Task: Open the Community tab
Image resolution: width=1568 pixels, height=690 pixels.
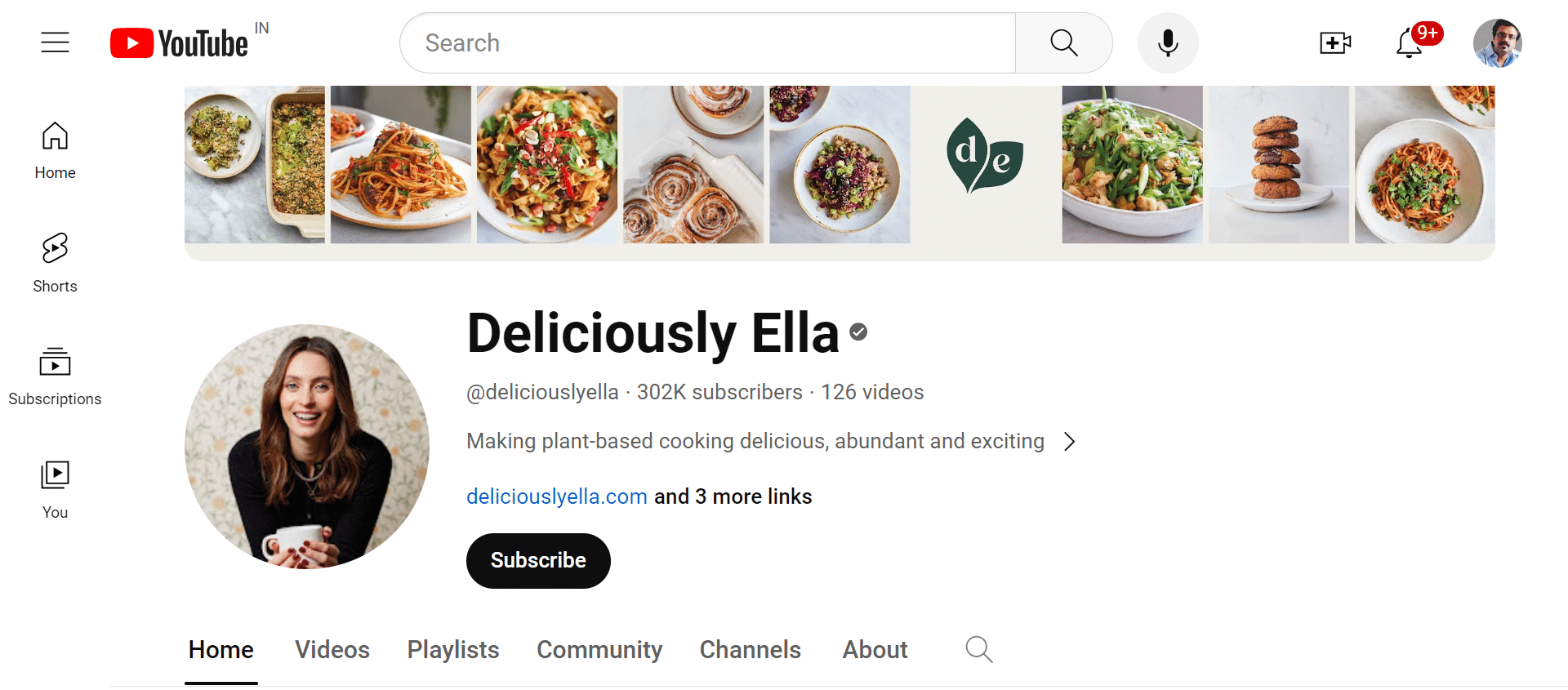Action: tap(599, 650)
